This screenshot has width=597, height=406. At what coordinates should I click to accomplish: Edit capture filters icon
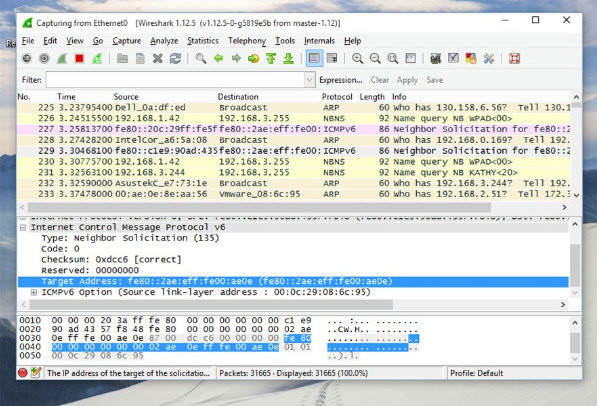pos(436,59)
